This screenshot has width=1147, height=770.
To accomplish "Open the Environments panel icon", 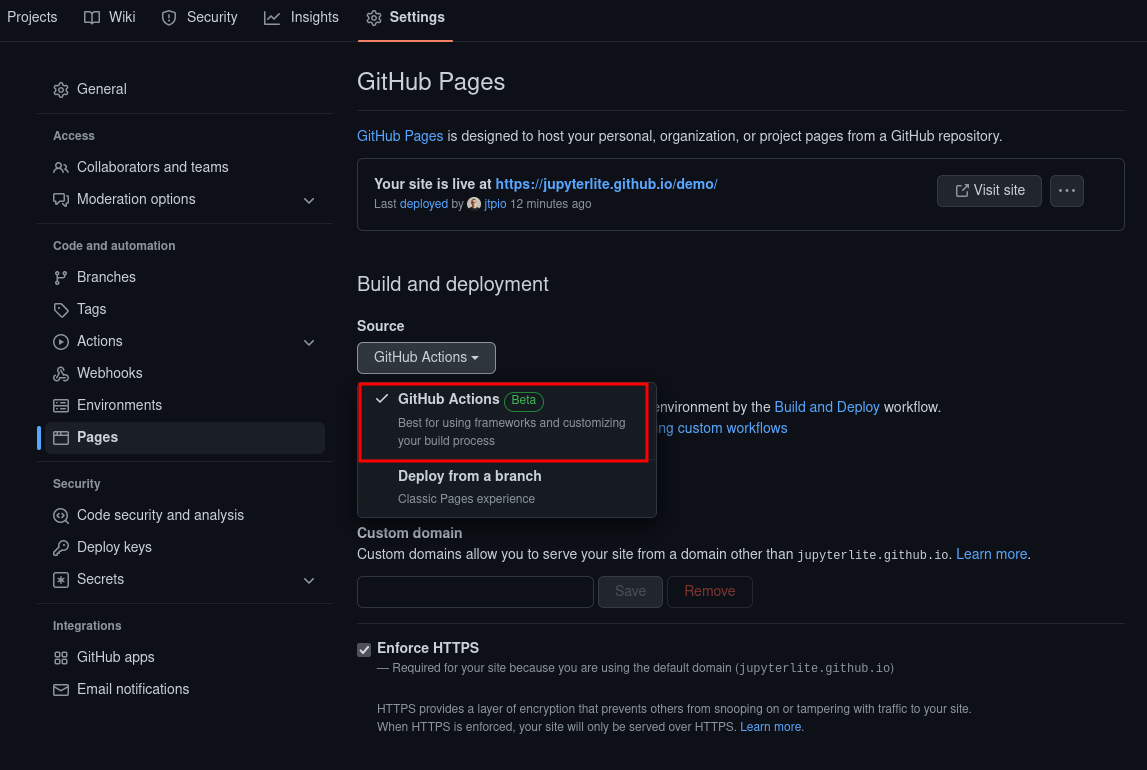I will coord(61,405).
